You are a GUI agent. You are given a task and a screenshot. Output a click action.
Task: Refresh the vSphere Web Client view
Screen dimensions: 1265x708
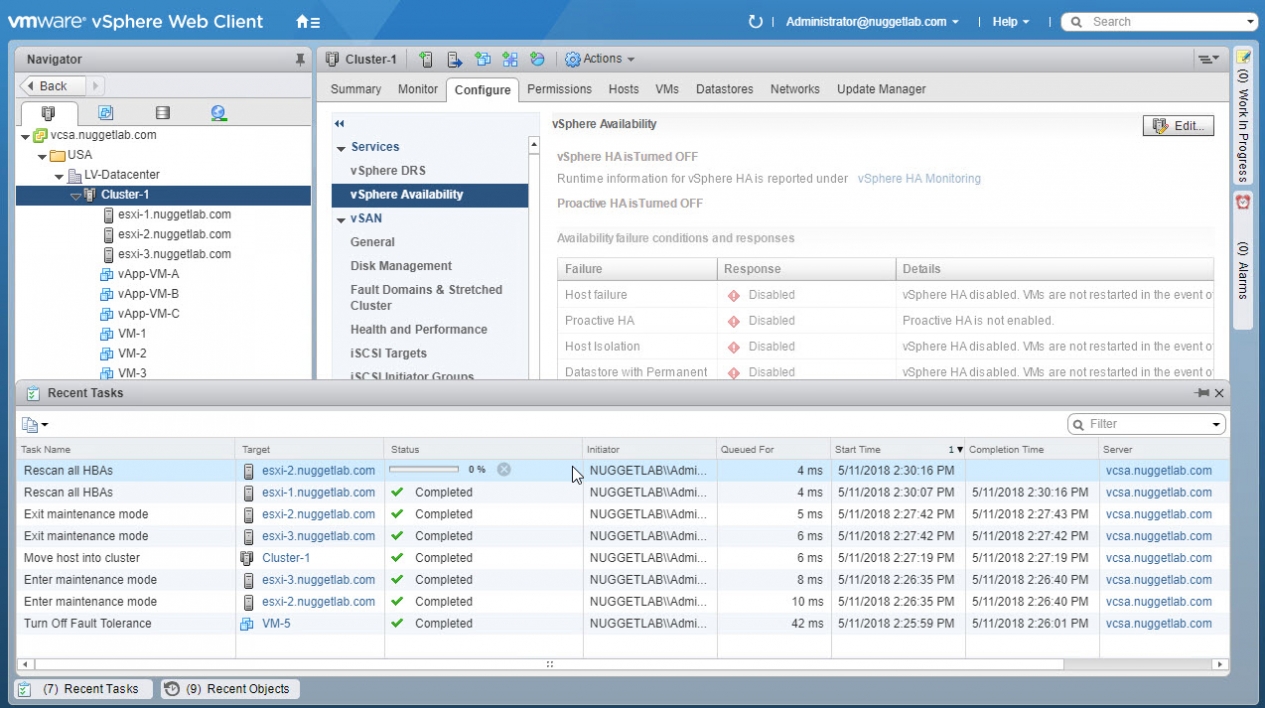755,22
